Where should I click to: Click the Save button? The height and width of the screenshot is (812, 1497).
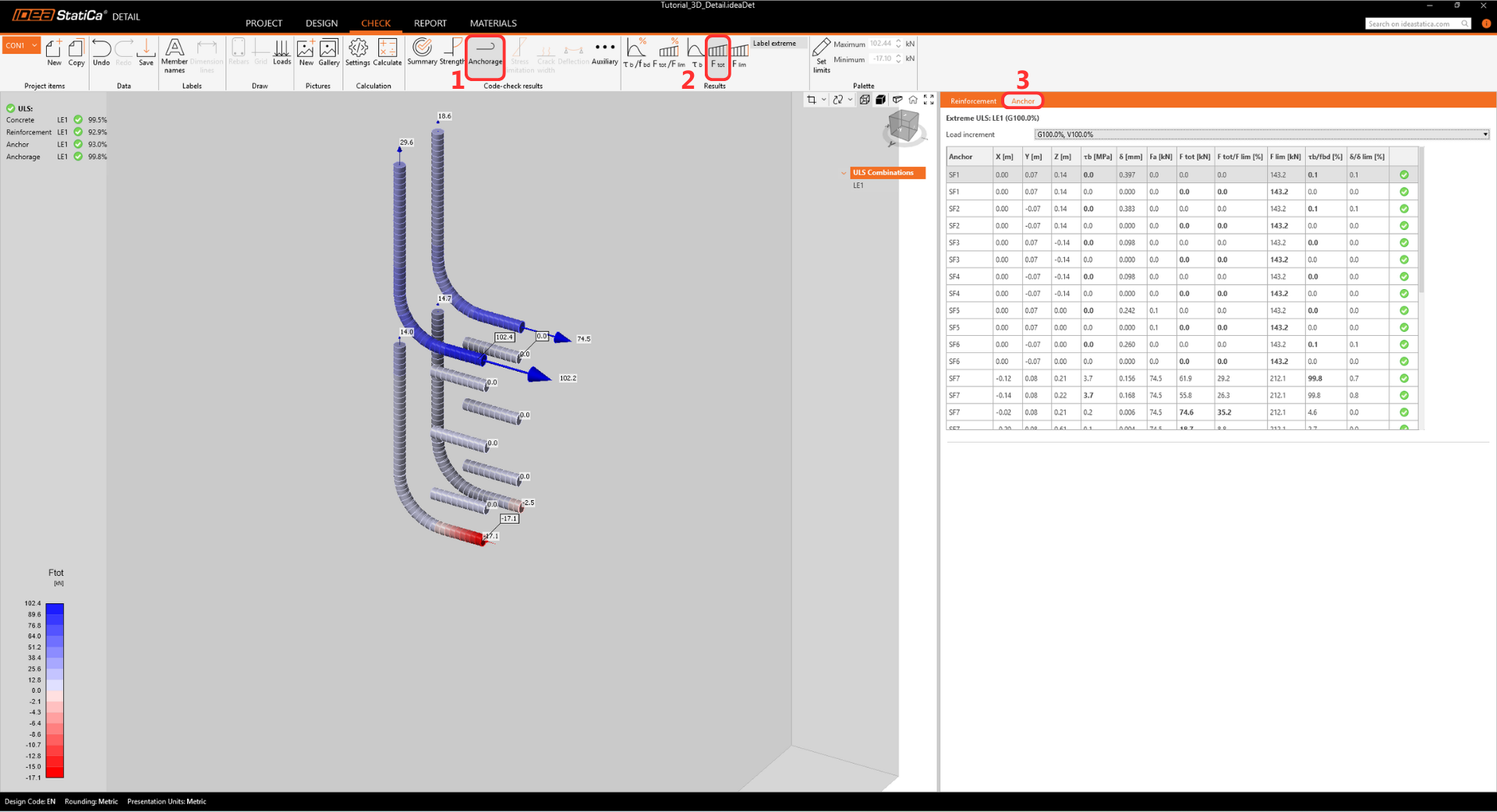point(146,52)
